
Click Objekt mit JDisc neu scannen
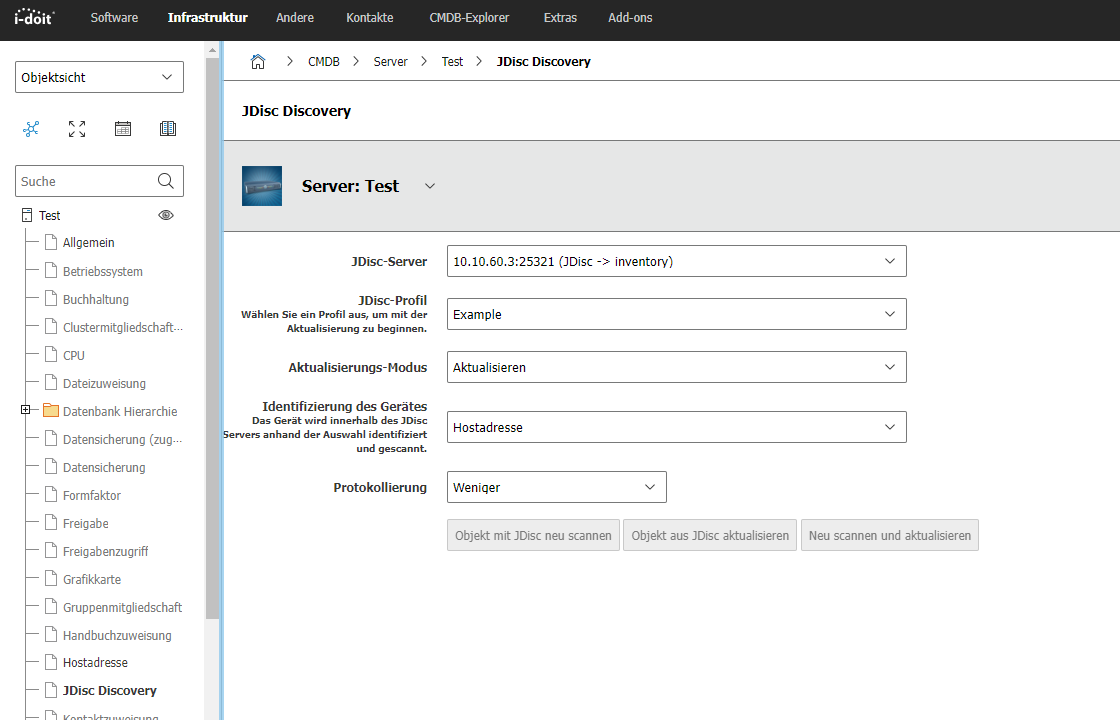coord(533,535)
